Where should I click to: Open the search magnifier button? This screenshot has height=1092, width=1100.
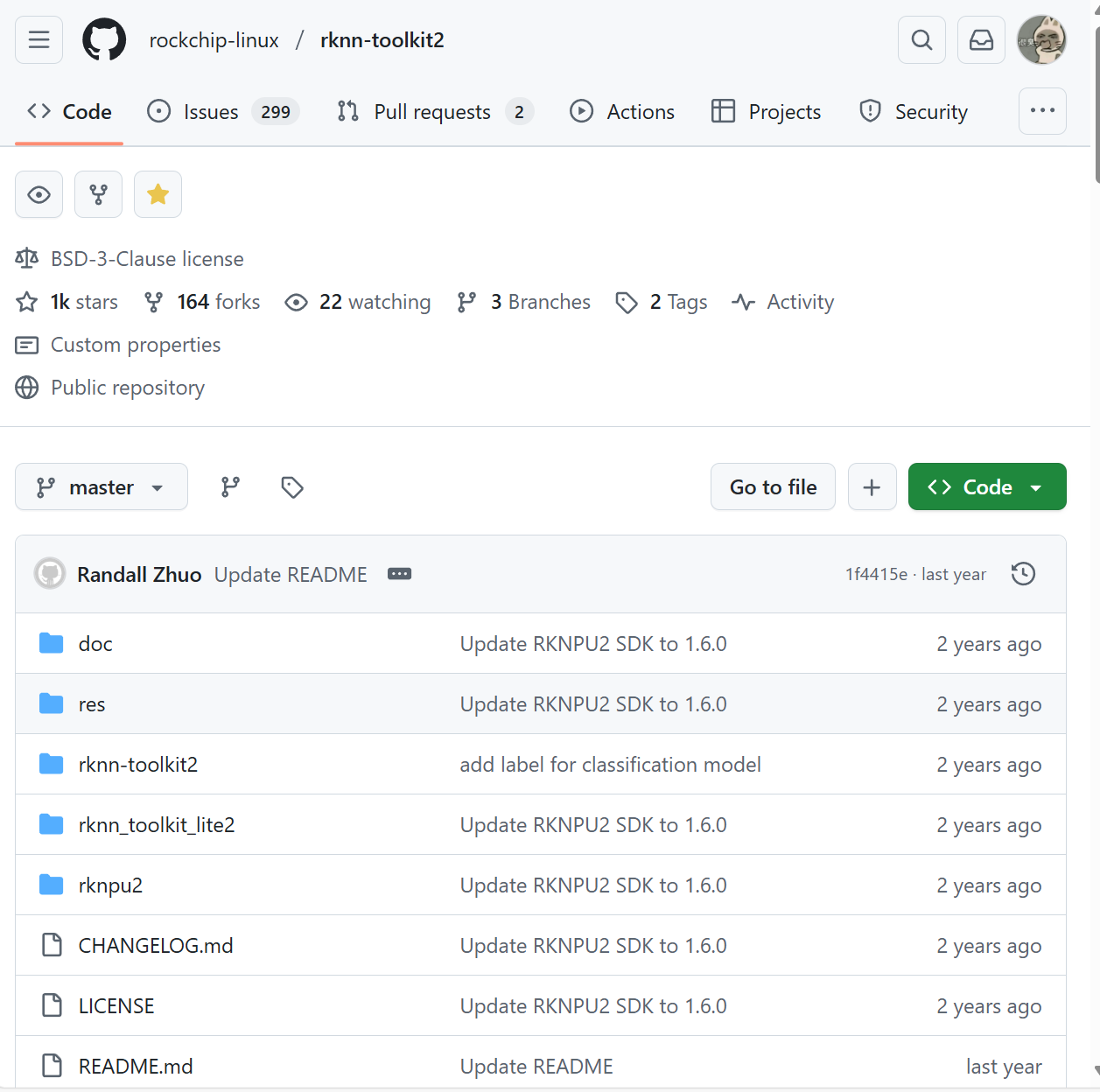(921, 39)
